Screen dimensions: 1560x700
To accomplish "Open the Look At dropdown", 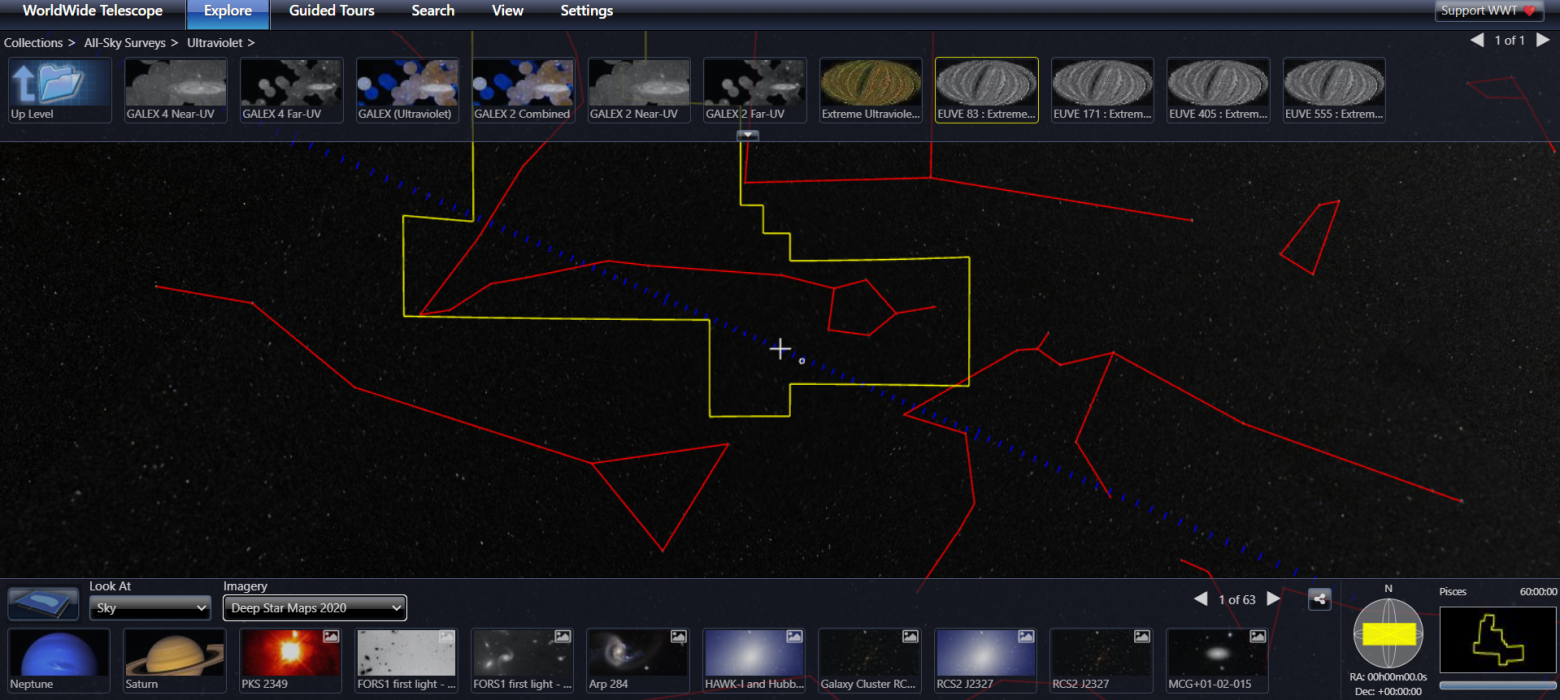I will [x=150, y=608].
